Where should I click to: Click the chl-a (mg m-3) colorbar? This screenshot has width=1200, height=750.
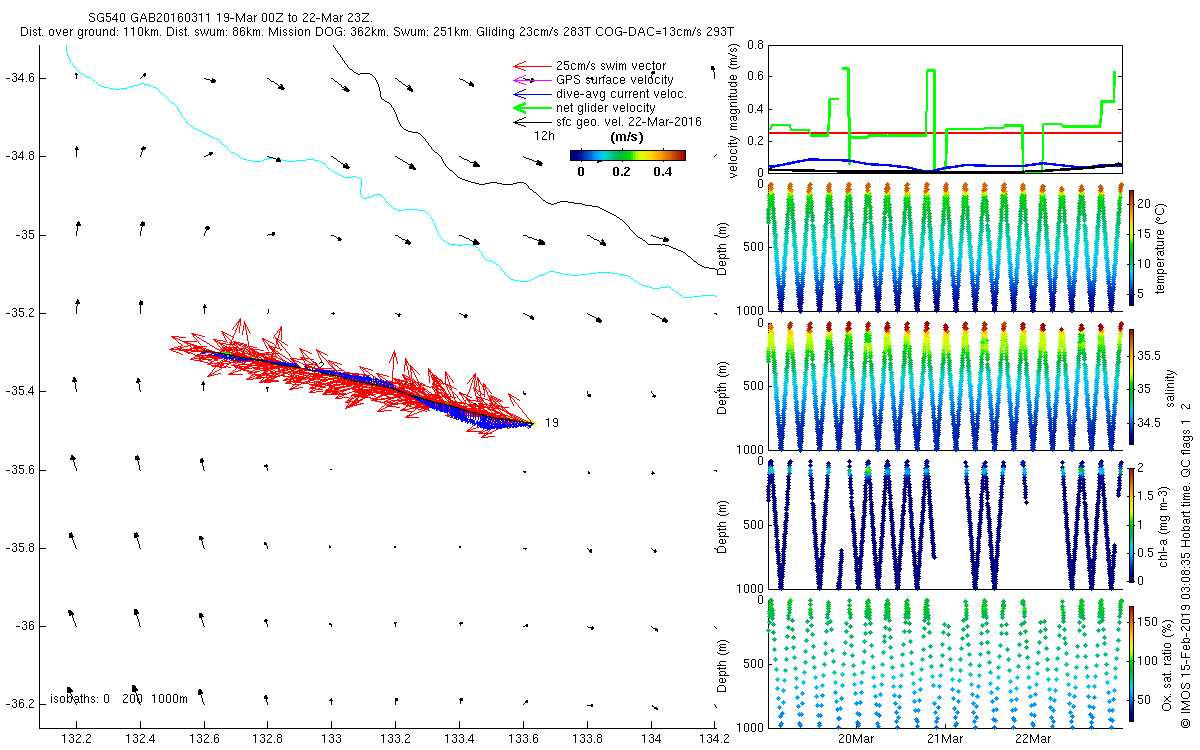[1131, 524]
